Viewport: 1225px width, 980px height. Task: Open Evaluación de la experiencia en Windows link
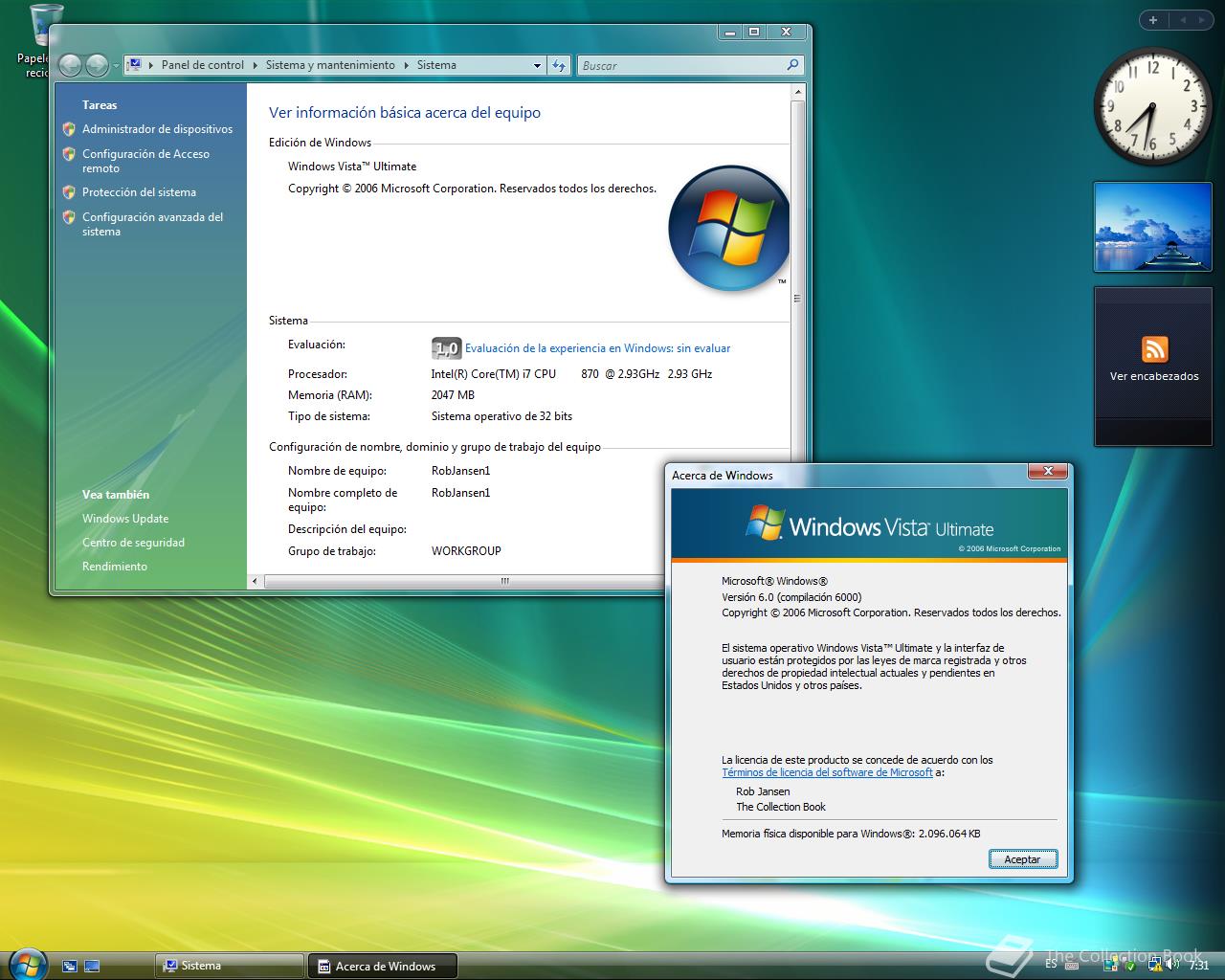pyautogui.click(x=597, y=348)
